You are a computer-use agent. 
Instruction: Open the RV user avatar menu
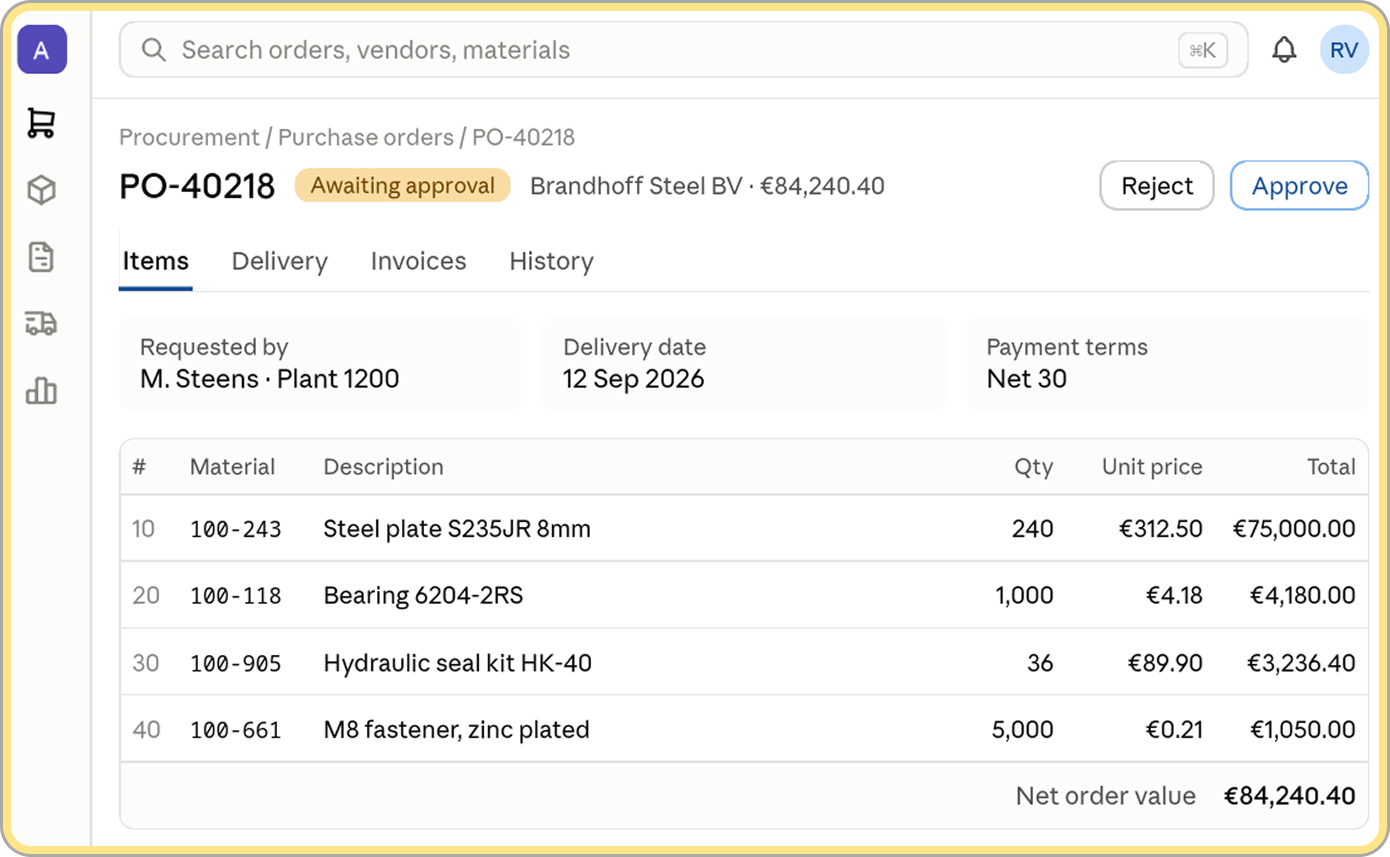pos(1344,50)
